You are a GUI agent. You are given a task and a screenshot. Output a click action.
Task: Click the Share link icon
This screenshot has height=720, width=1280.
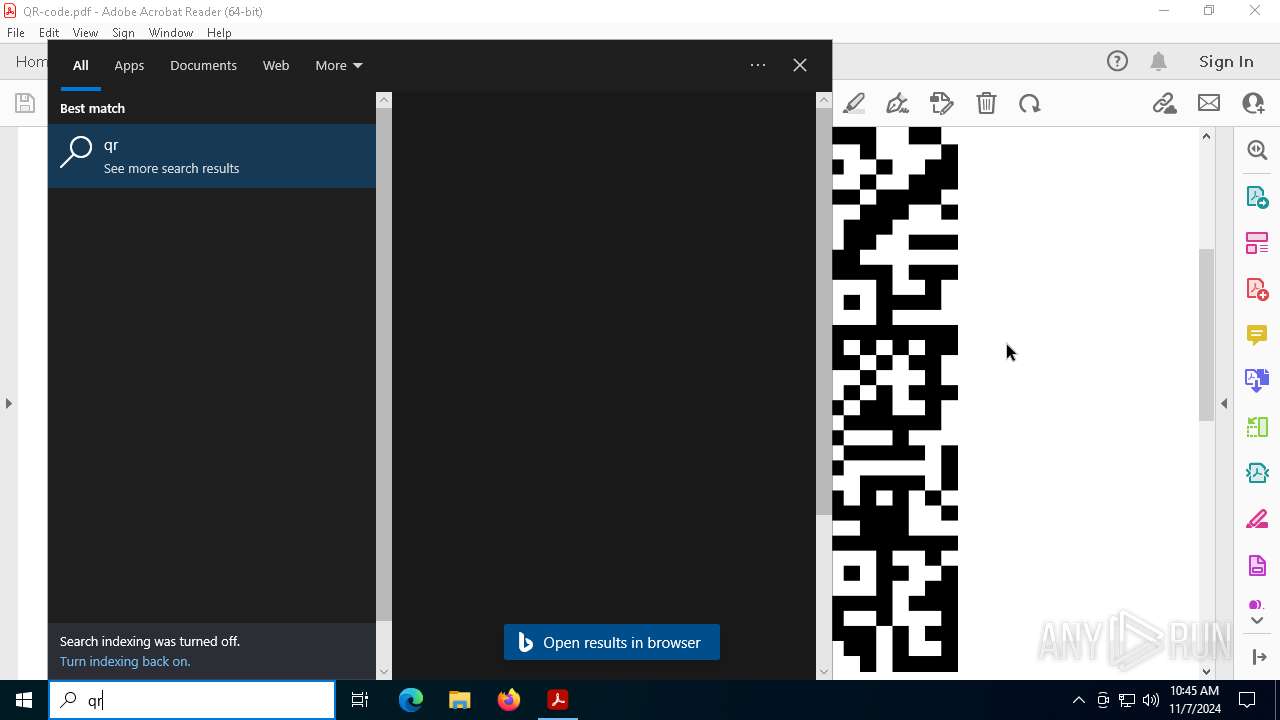tap(1164, 103)
